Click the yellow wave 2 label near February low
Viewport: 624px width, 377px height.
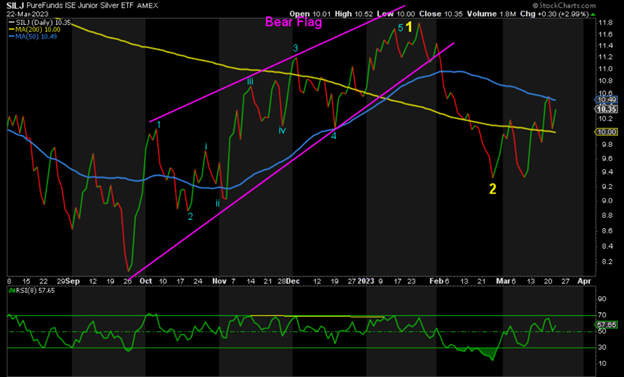point(493,189)
